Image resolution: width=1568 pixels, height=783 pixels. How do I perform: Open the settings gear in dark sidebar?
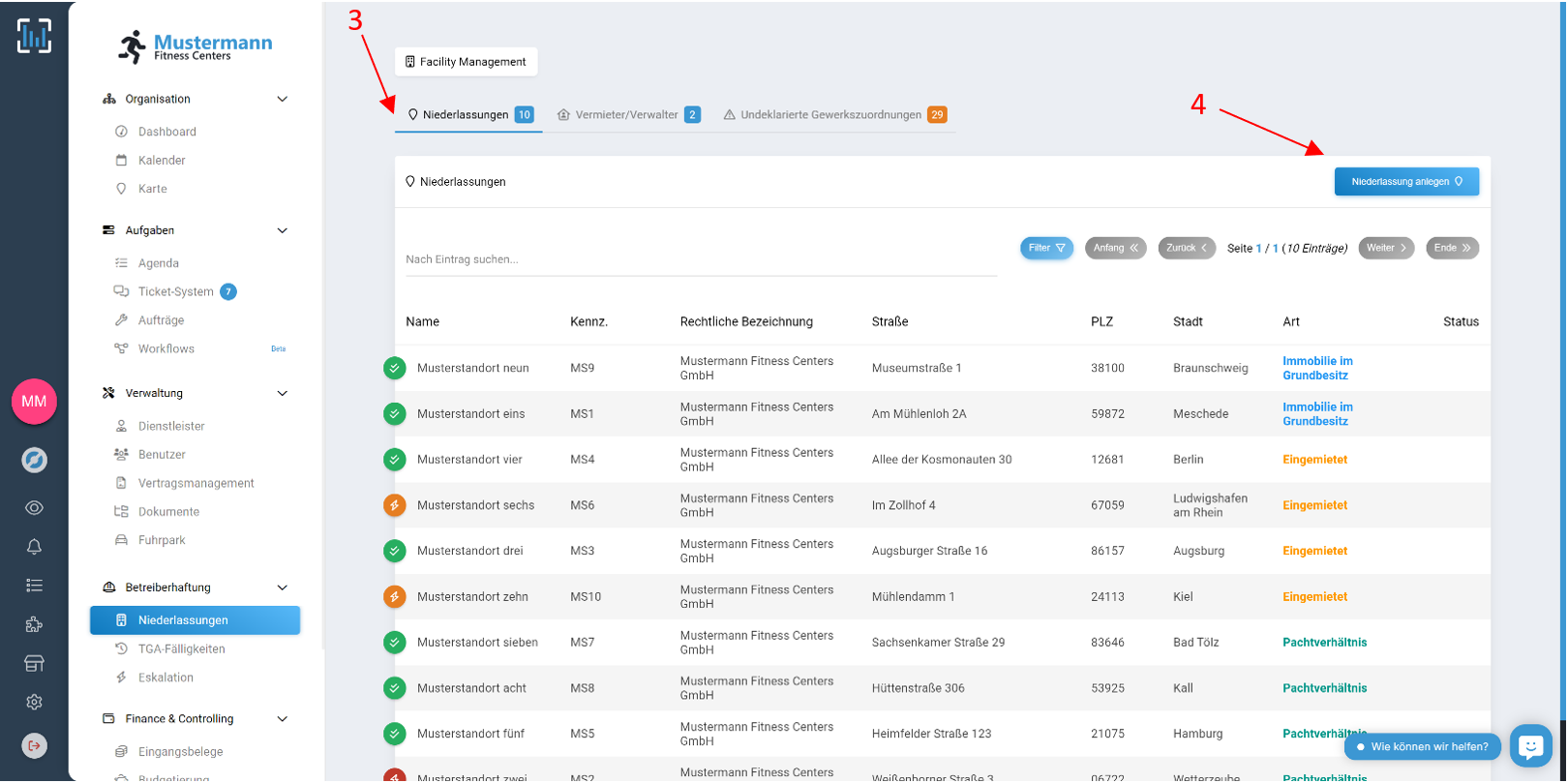point(34,702)
